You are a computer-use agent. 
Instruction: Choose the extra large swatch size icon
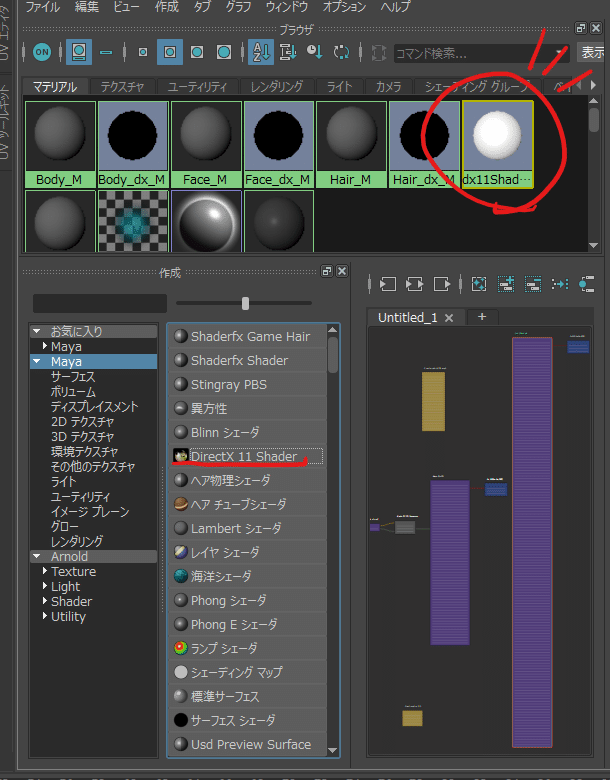point(224,52)
